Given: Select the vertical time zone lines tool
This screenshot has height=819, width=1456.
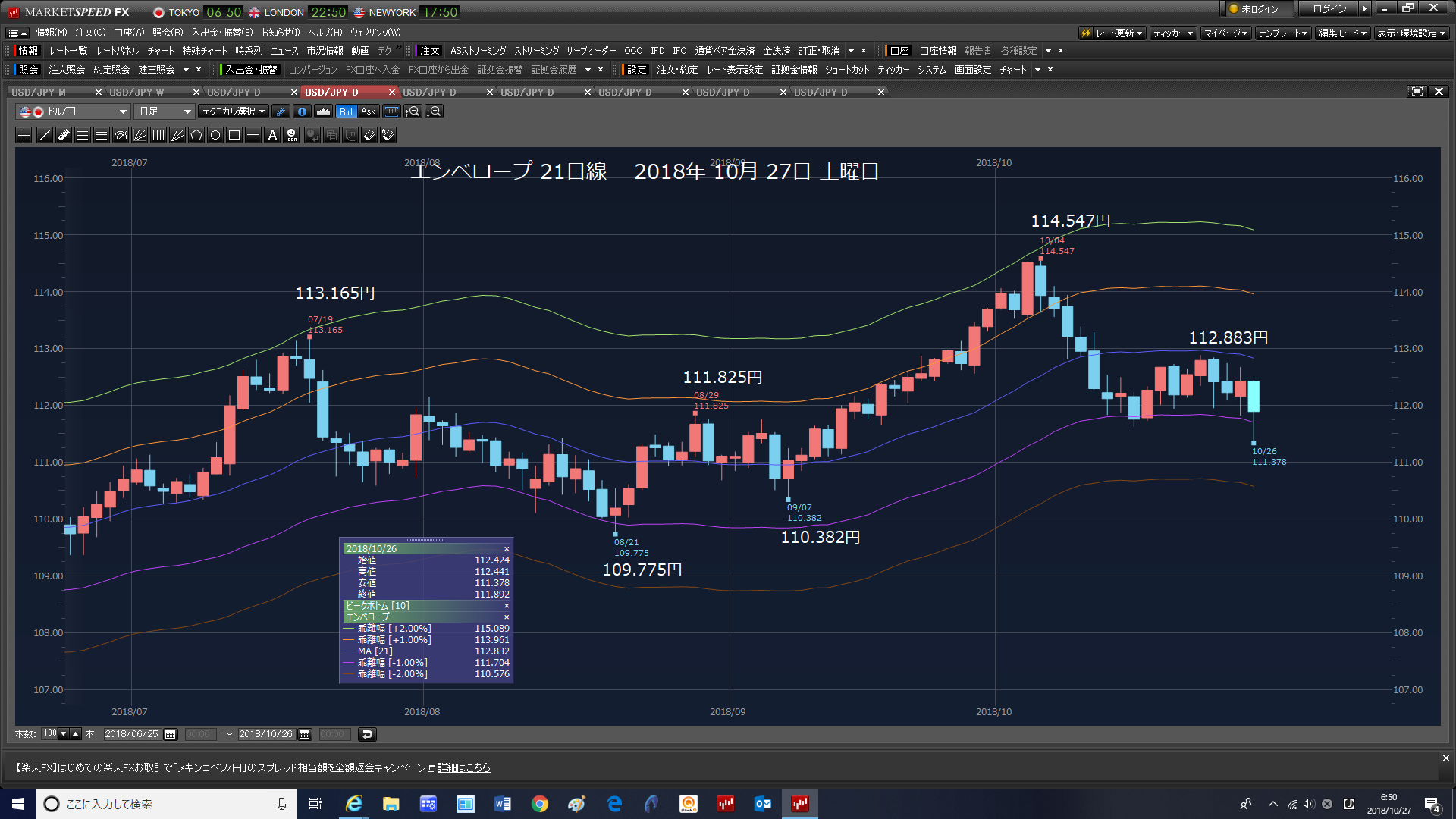Looking at the screenshot, I should (158, 135).
